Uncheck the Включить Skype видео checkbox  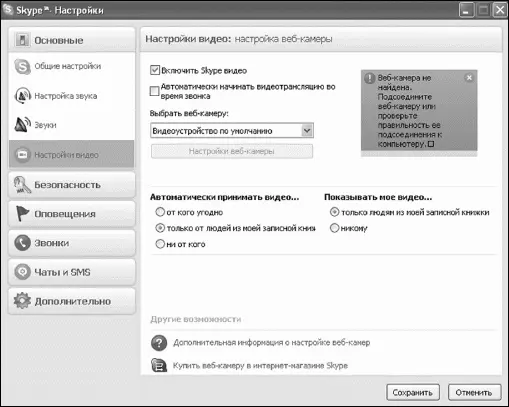(x=155, y=70)
